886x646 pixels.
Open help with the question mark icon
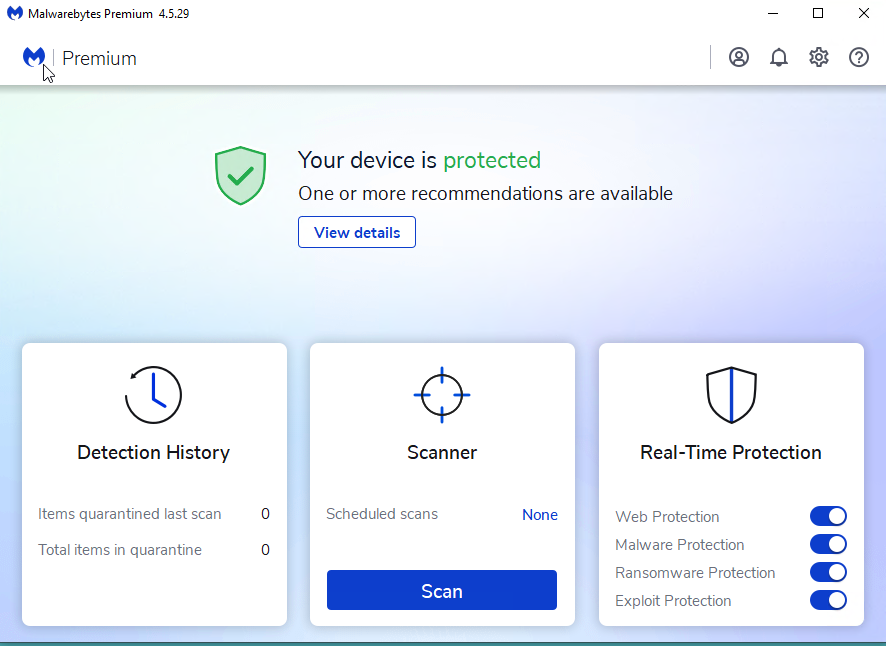(859, 57)
